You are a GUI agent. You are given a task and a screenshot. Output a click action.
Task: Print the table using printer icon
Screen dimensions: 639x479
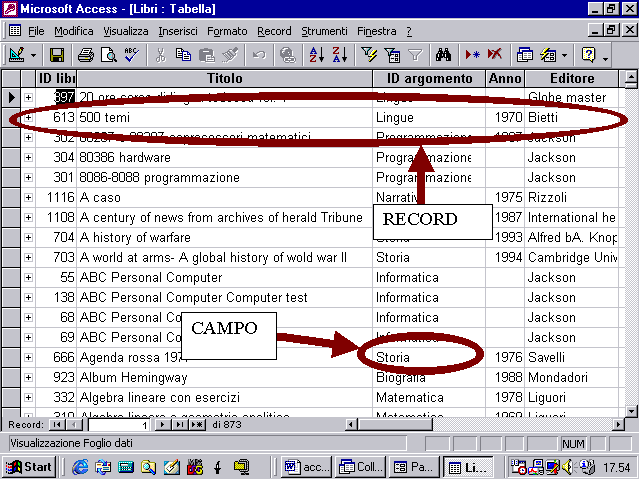tap(86, 55)
